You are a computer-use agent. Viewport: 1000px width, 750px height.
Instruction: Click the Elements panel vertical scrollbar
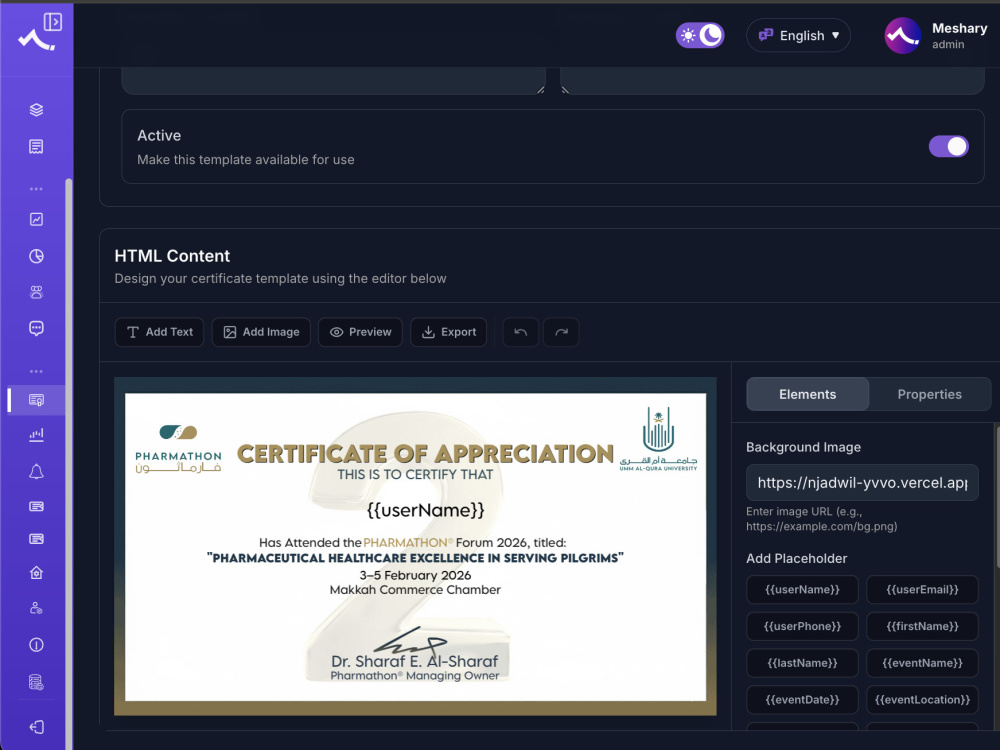[x=997, y=497]
